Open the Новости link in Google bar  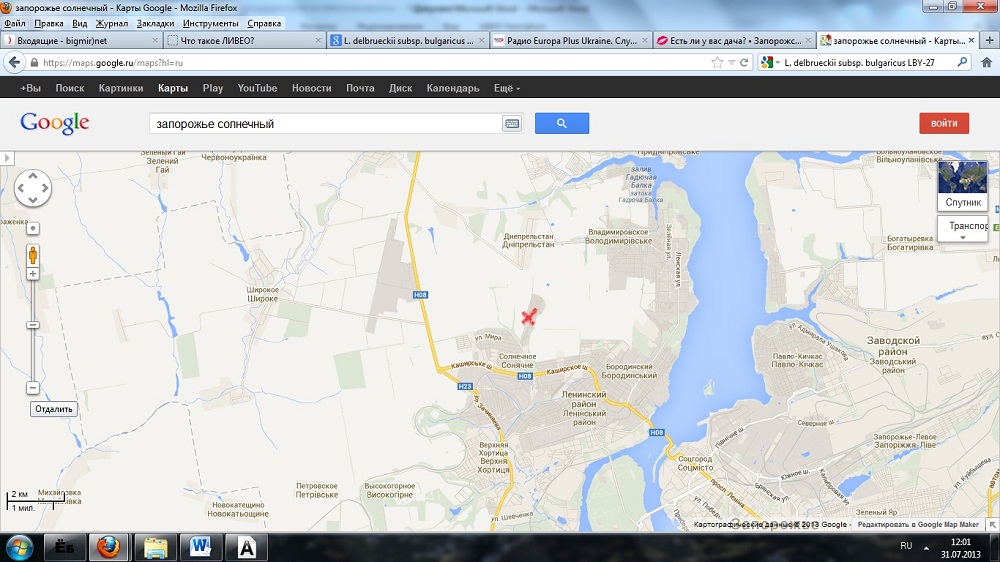click(x=312, y=88)
